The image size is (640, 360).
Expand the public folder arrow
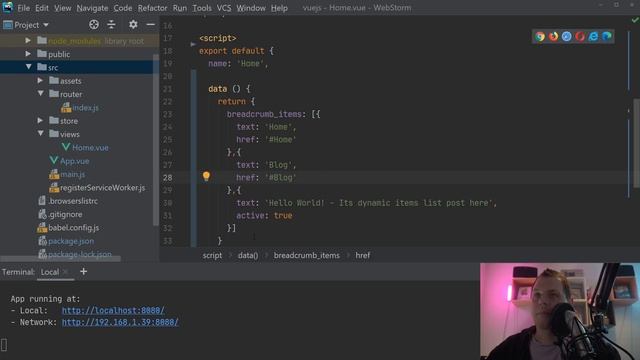28,54
